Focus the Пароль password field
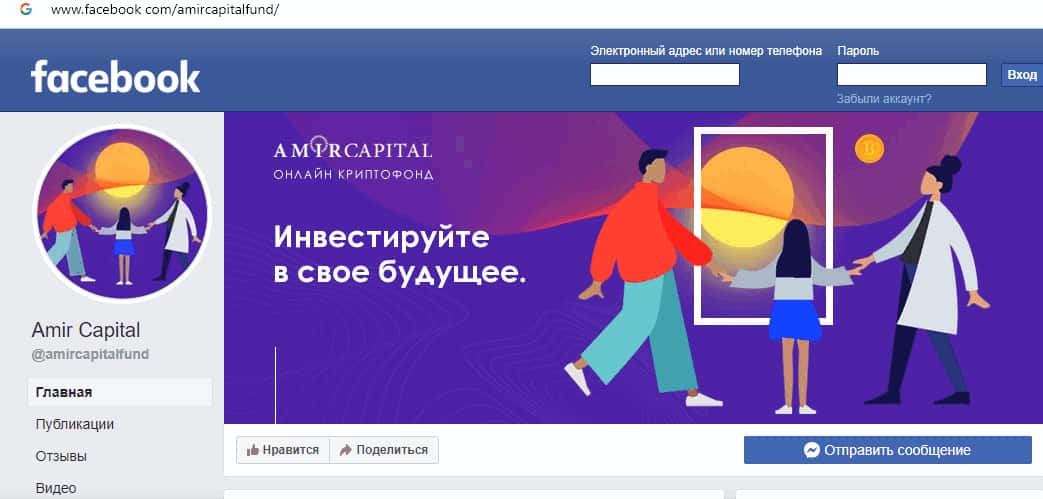This screenshot has width=1043, height=499. click(x=911, y=75)
